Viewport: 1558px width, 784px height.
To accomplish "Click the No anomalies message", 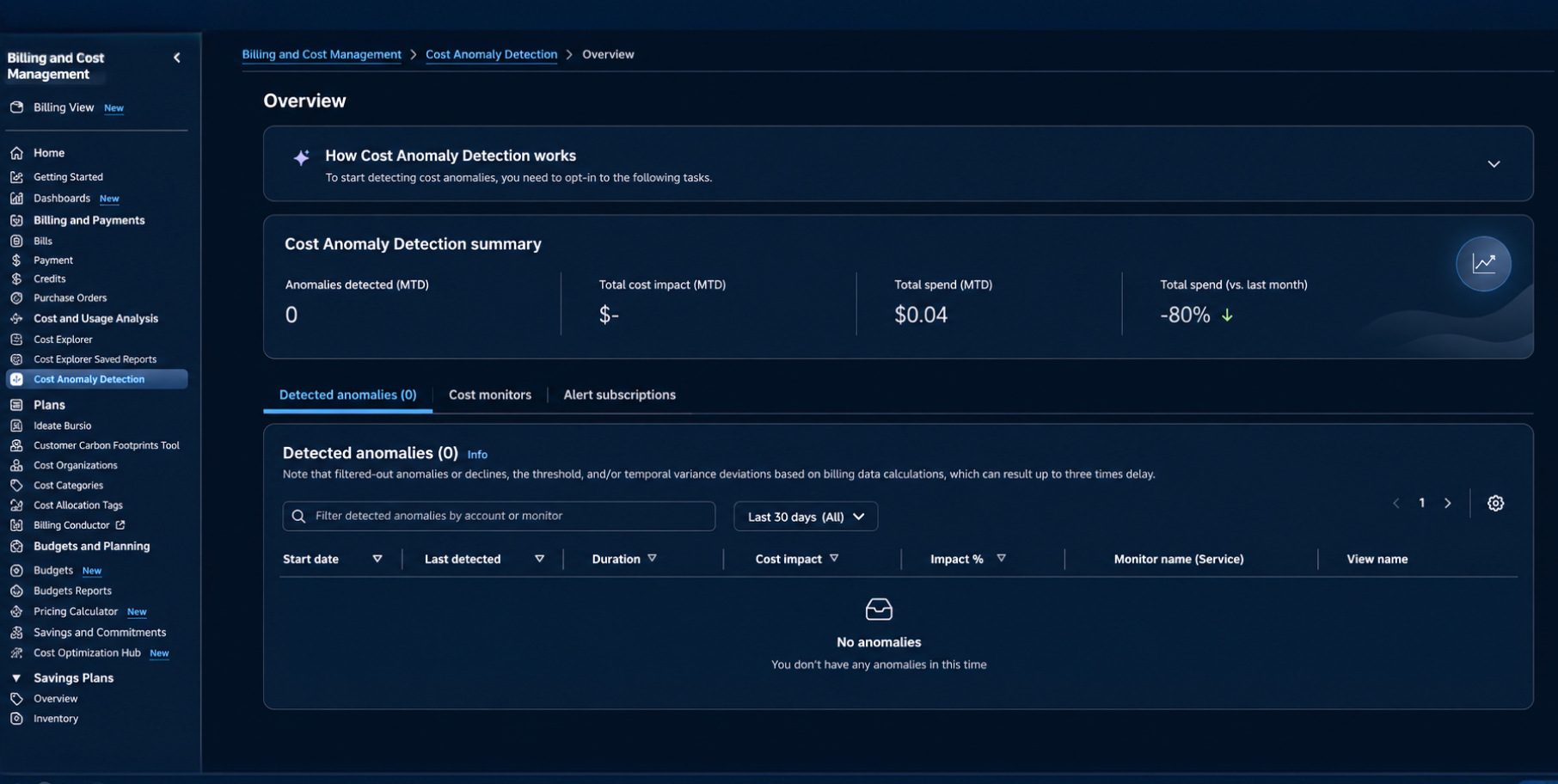I will 879,643.
